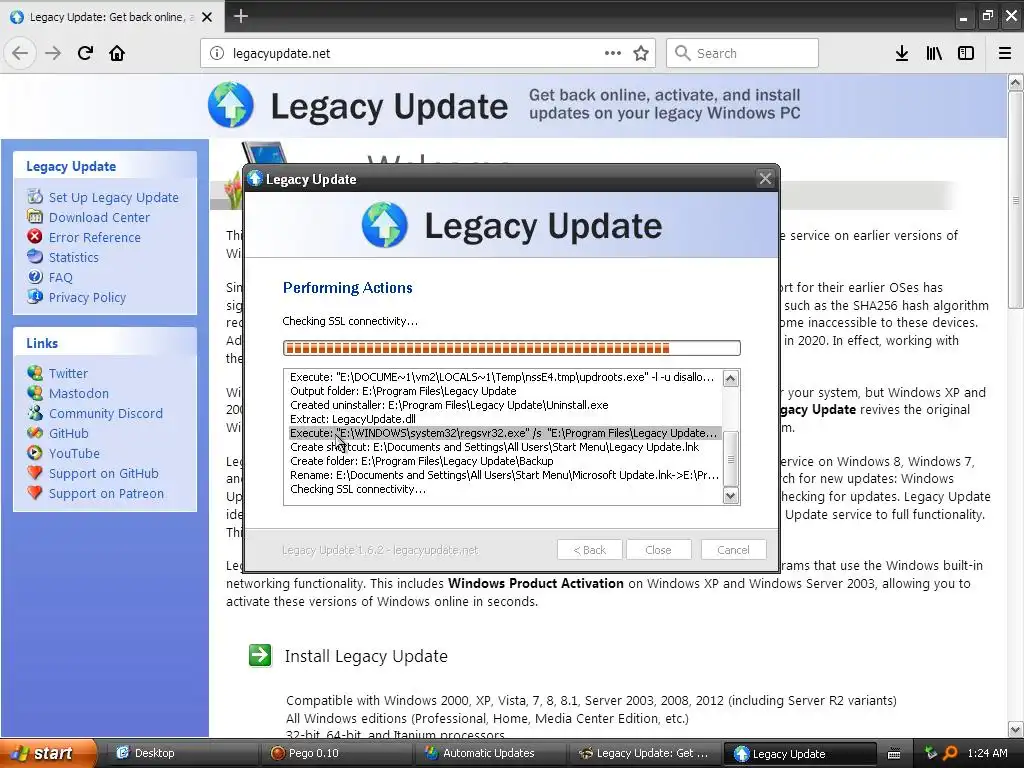Open the Windows Start menu
This screenshot has height=768, width=1024.
[47, 753]
